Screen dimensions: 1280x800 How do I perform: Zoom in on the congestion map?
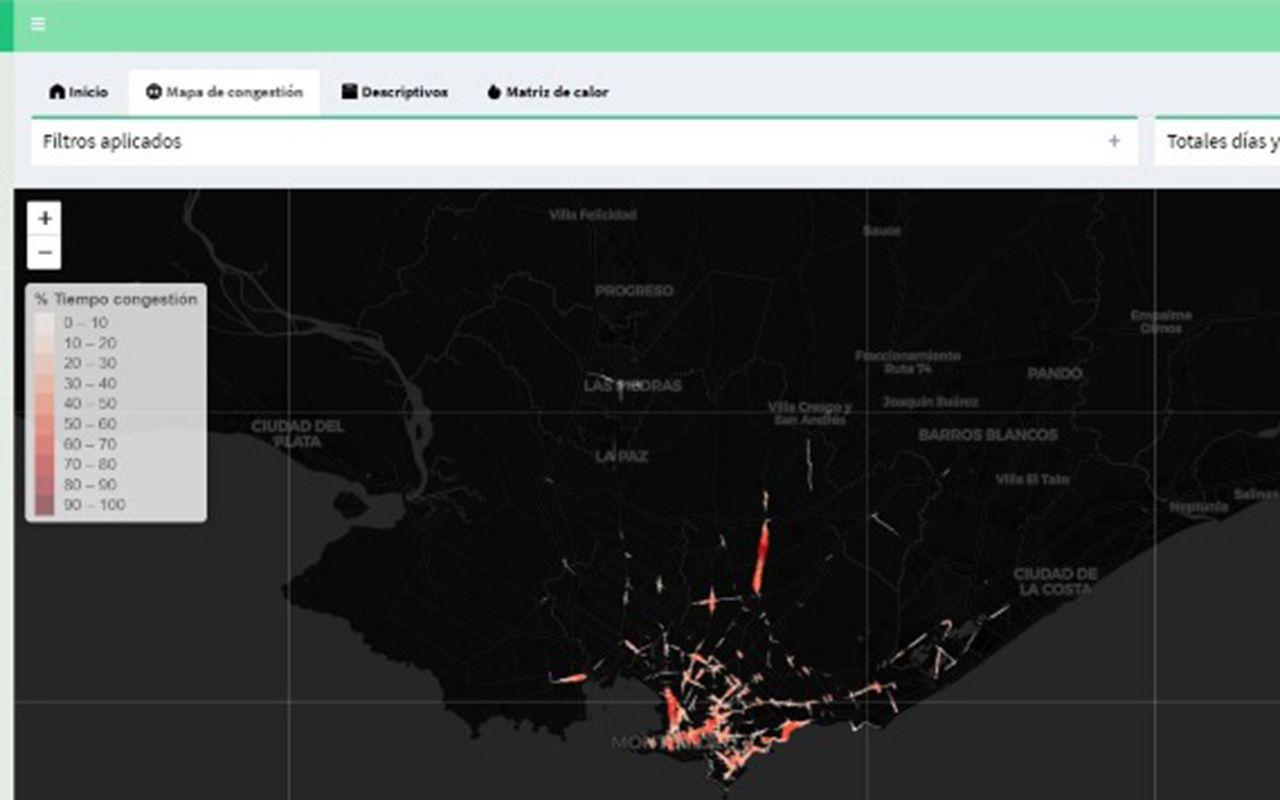click(x=44, y=218)
